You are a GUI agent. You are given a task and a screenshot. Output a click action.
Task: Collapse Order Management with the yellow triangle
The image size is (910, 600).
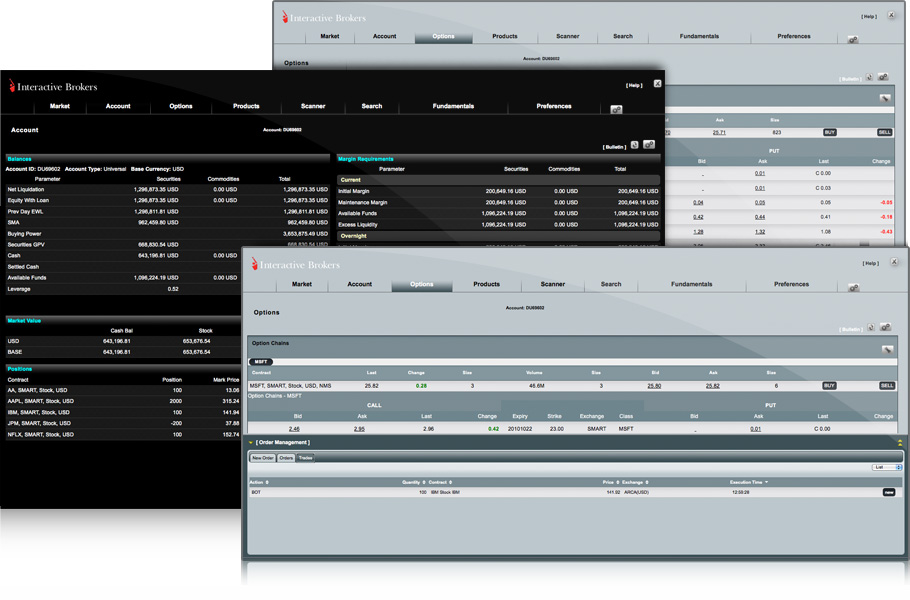click(251, 443)
